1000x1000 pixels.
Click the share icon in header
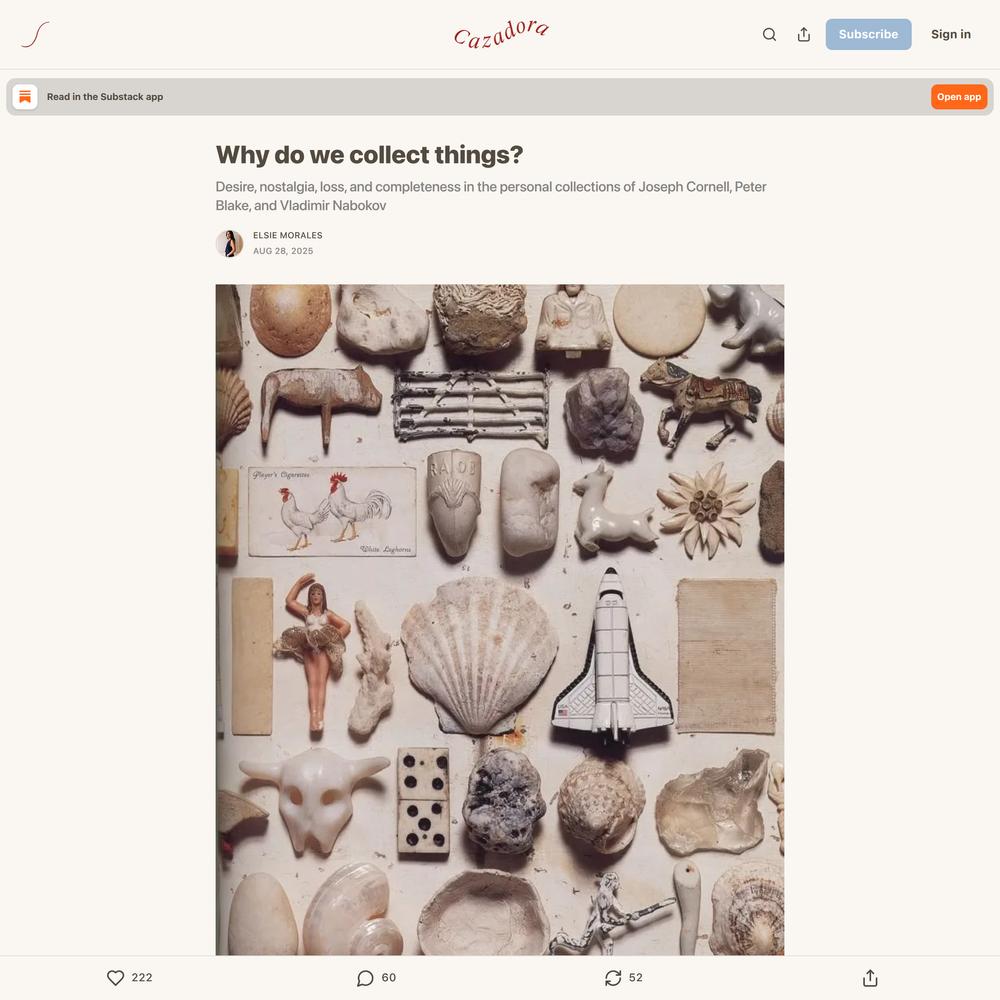click(x=804, y=34)
